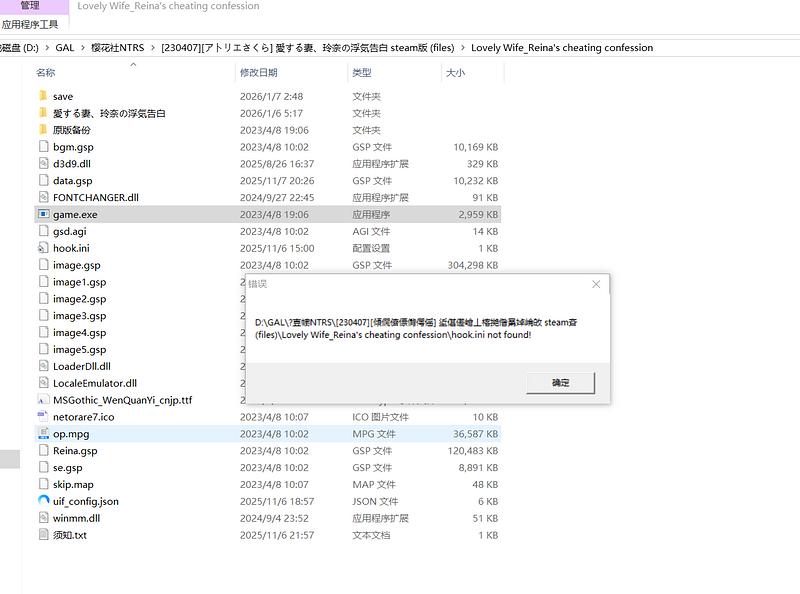Image resolution: width=800 pixels, height=594 pixels.
Task: Open the 应用程序工具 ribbon tab
Action: (x=30, y=24)
